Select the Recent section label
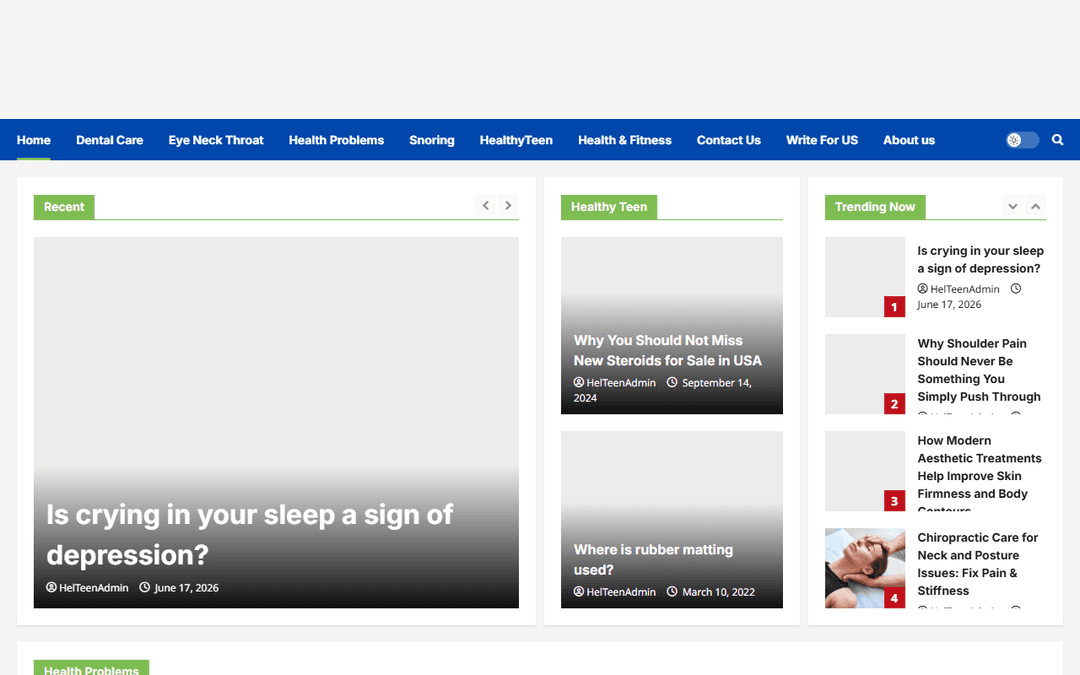This screenshot has width=1080, height=675. point(64,207)
